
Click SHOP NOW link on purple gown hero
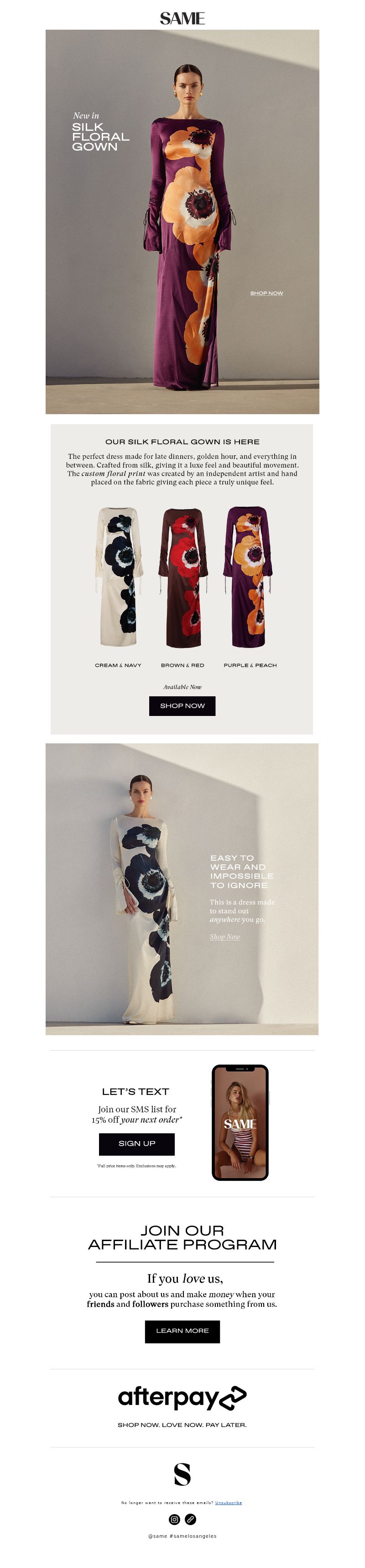[x=266, y=294]
